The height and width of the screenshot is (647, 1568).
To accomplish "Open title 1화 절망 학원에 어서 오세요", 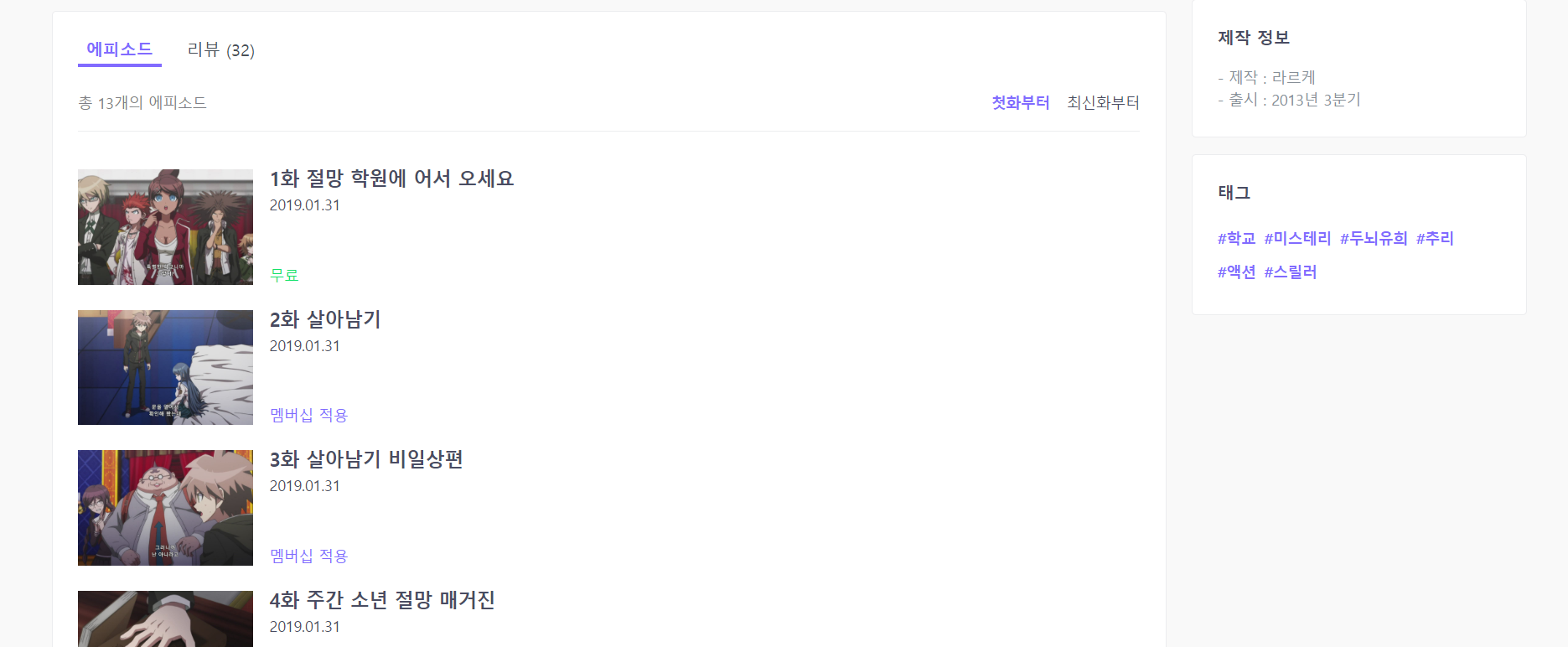I will tap(391, 179).
